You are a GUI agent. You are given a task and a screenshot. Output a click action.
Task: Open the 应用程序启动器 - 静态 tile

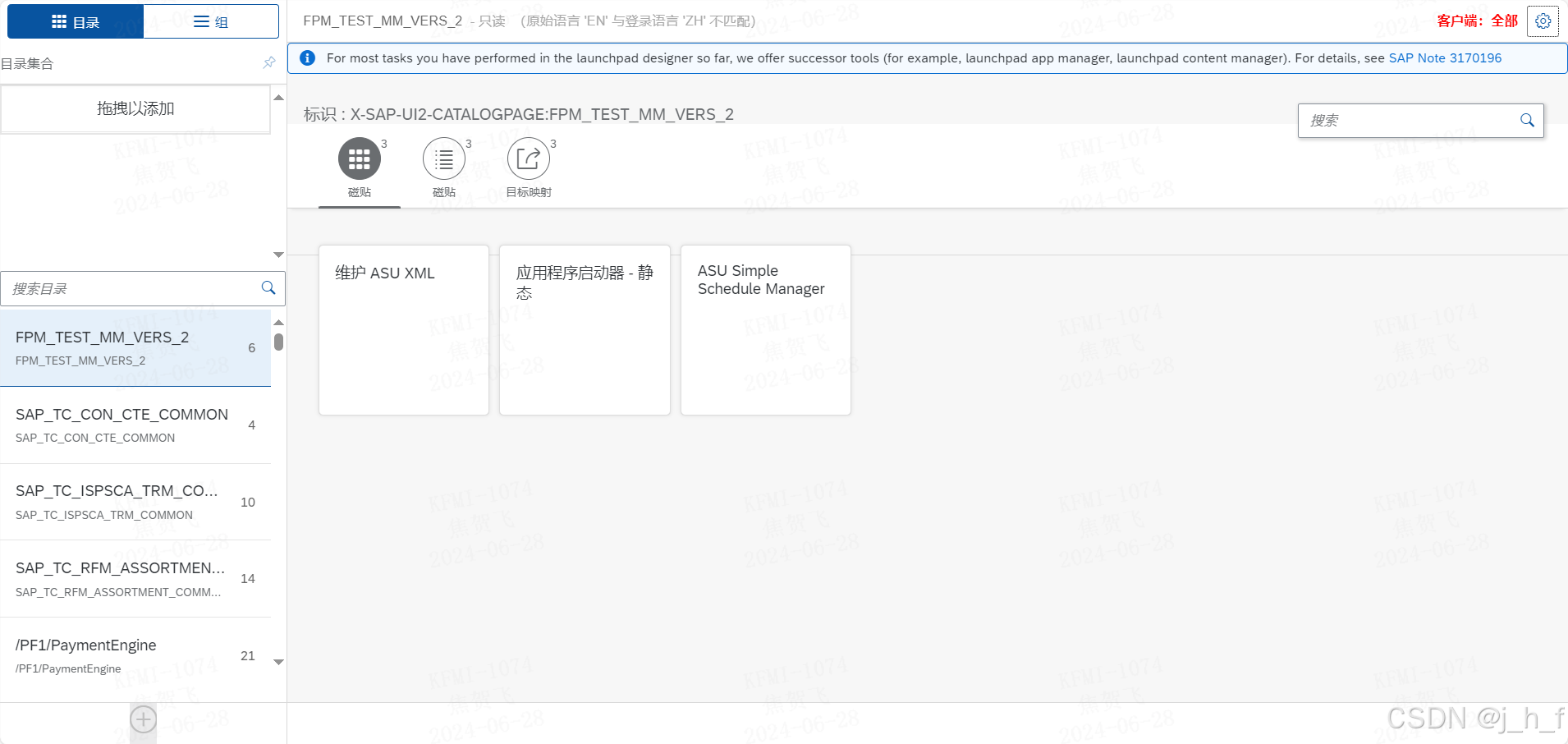point(585,330)
